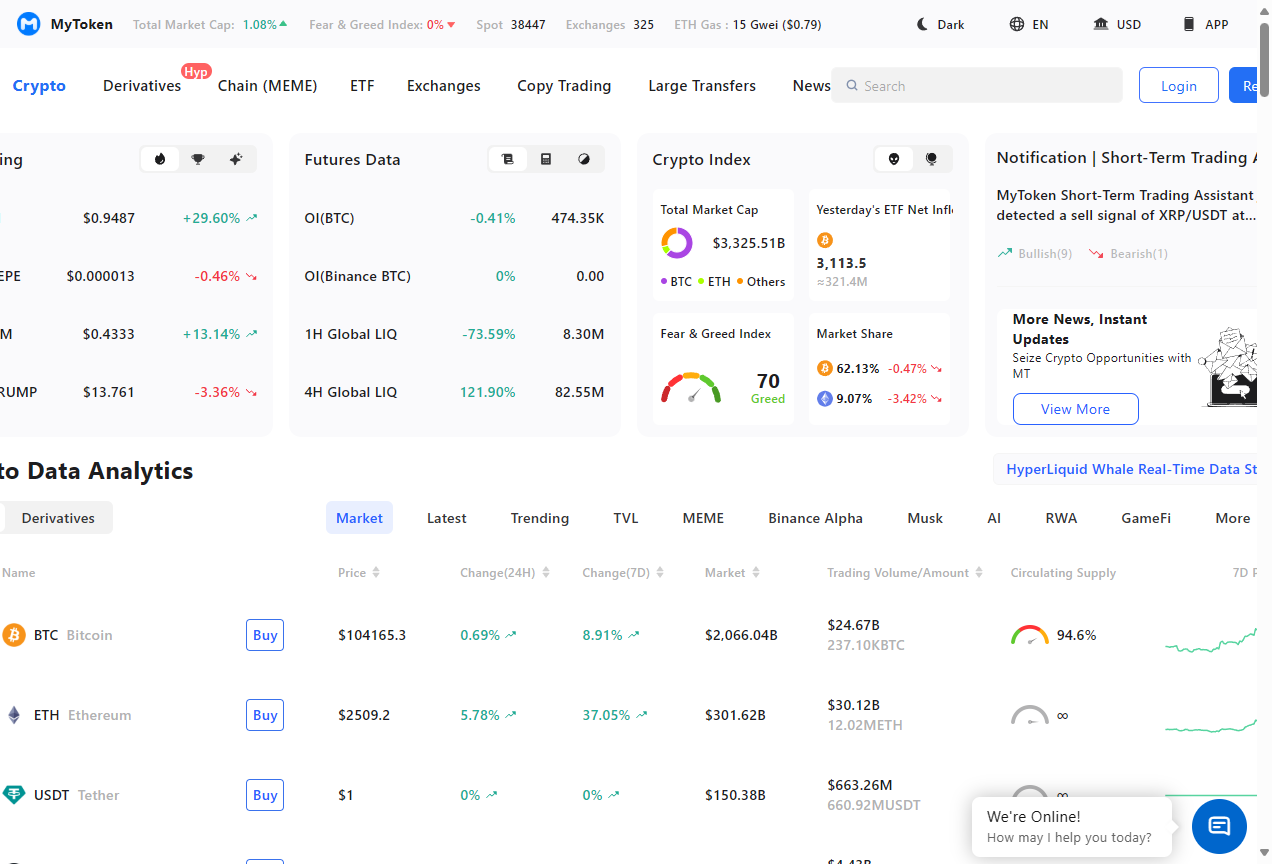Click the Buy button next to BTC
Viewport: 1272px width, 864px height.
264,634
